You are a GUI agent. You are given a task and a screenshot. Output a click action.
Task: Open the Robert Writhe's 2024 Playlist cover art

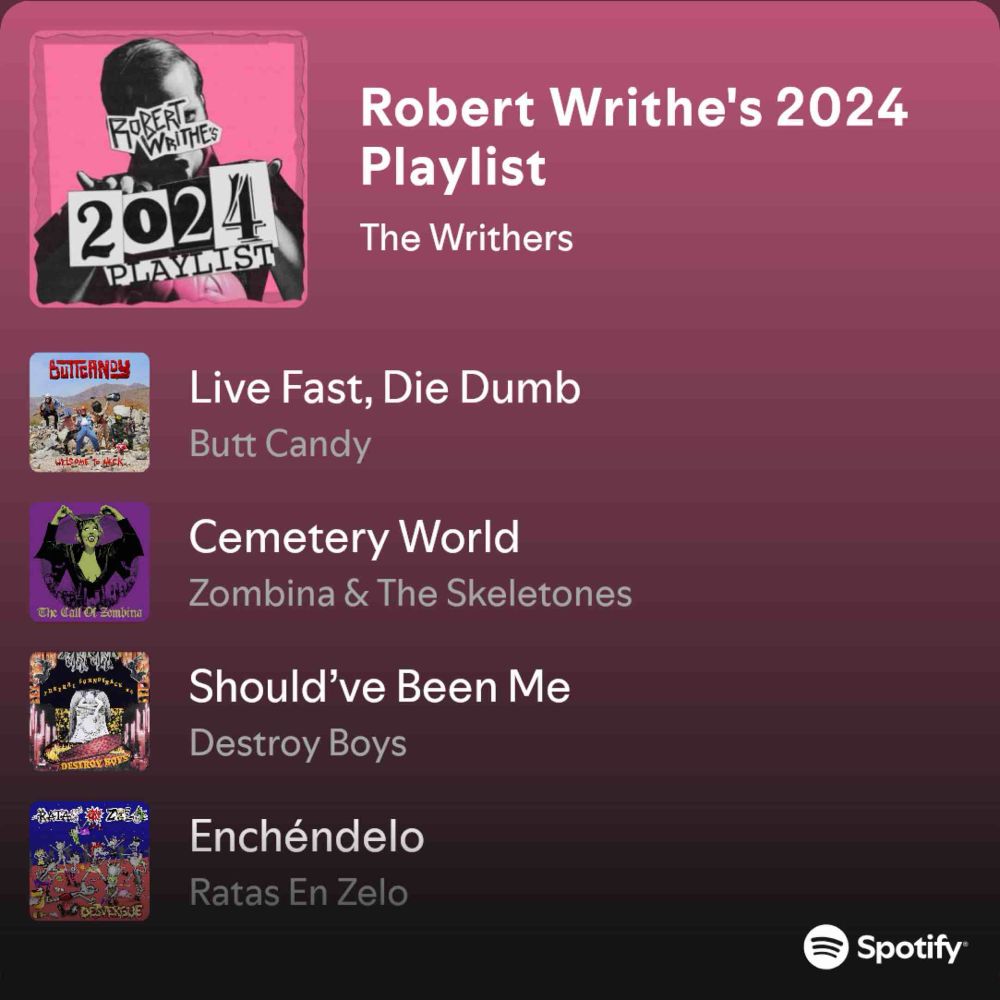point(168,169)
